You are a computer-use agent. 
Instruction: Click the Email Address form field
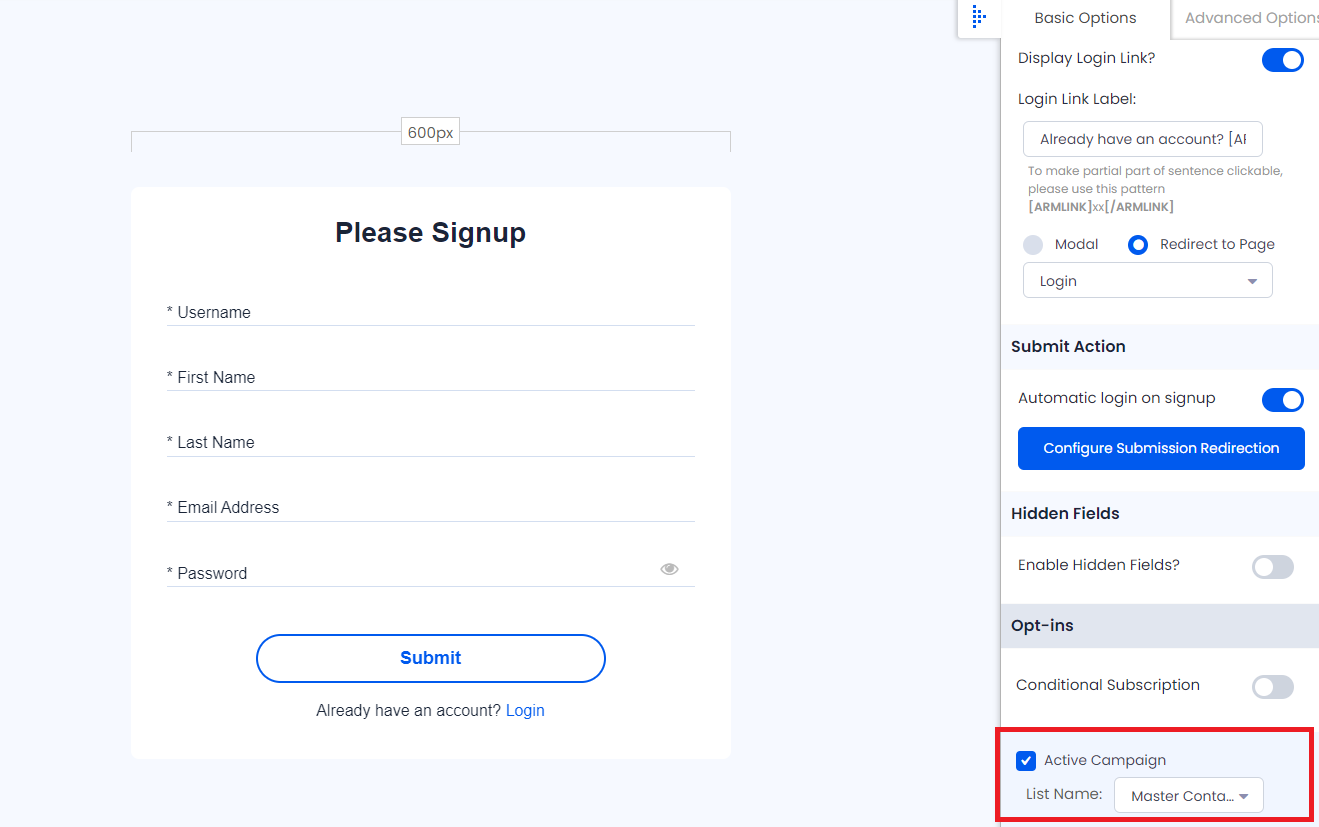click(x=431, y=507)
